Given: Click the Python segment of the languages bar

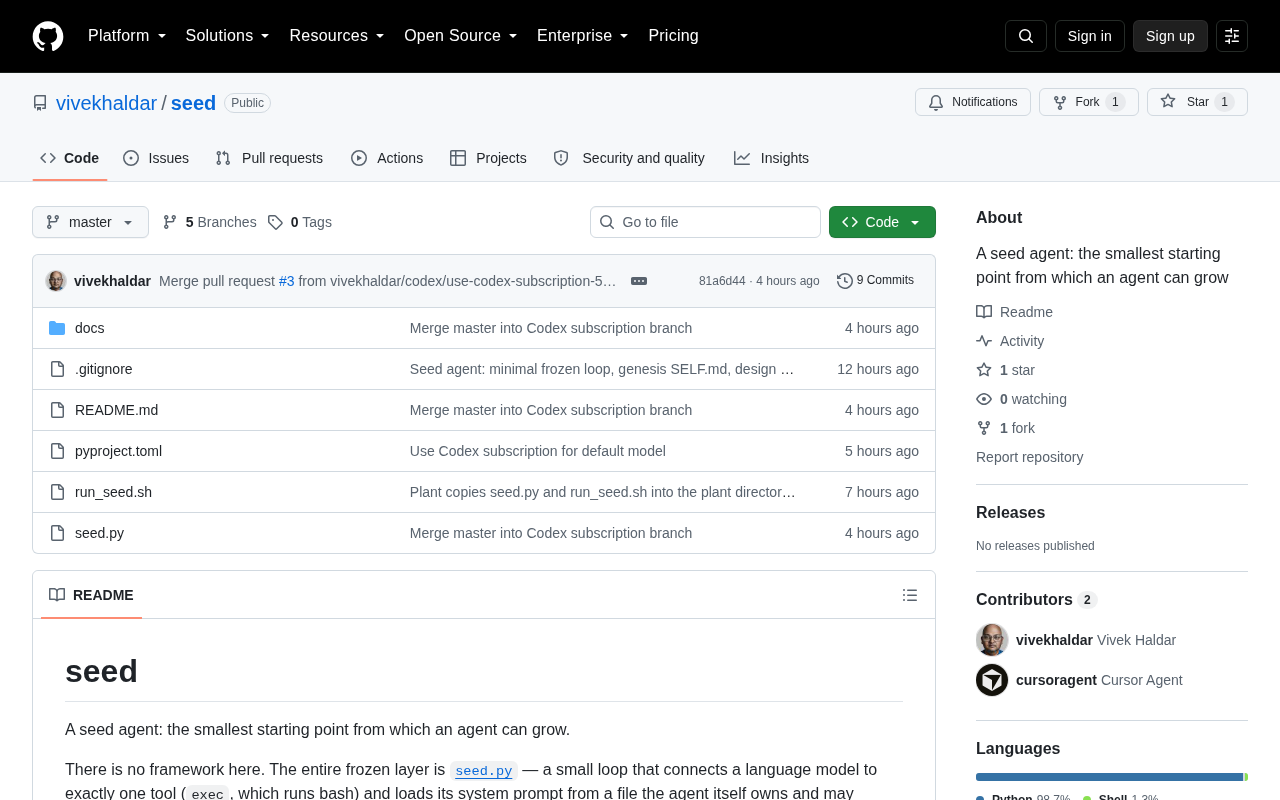Looking at the screenshot, I should (1109, 777).
